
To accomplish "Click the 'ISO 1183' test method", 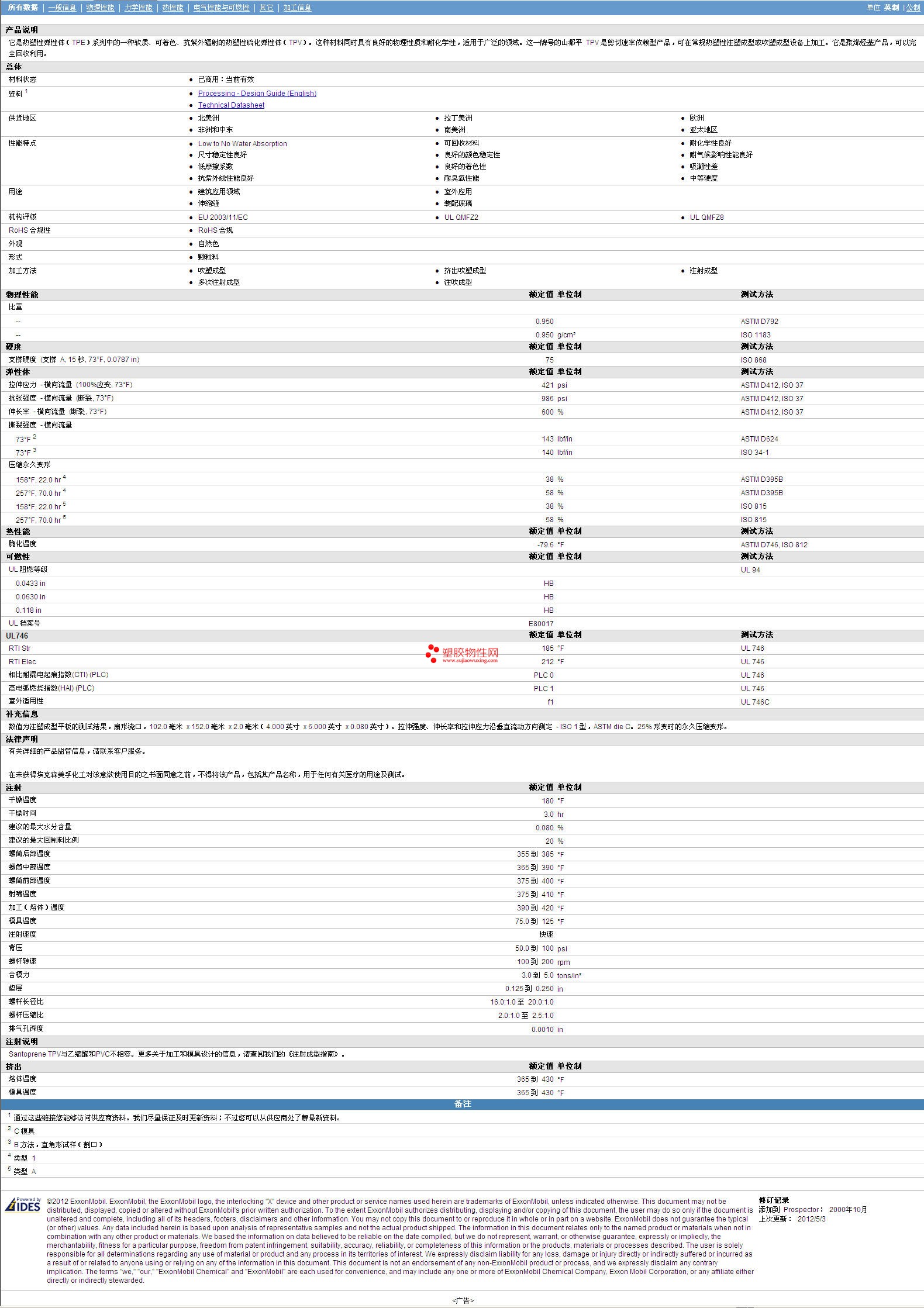I will tap(756, 335).
